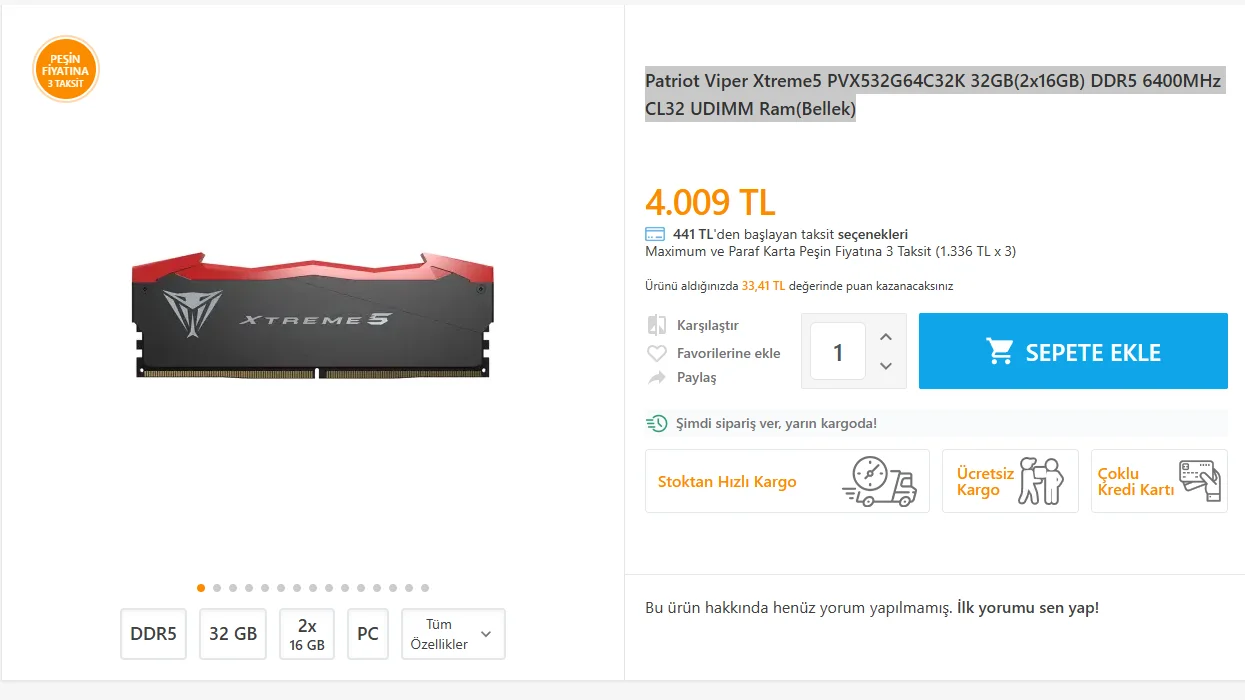Open the taksit seçenekleri link
This screenshot has height=700, width=1245.
872,234
